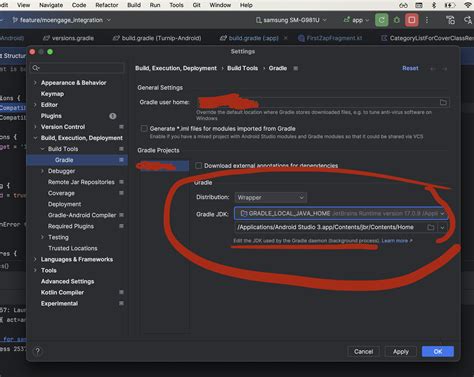Expand Appearance & Behavior settings group

click(x=35, y=82)
